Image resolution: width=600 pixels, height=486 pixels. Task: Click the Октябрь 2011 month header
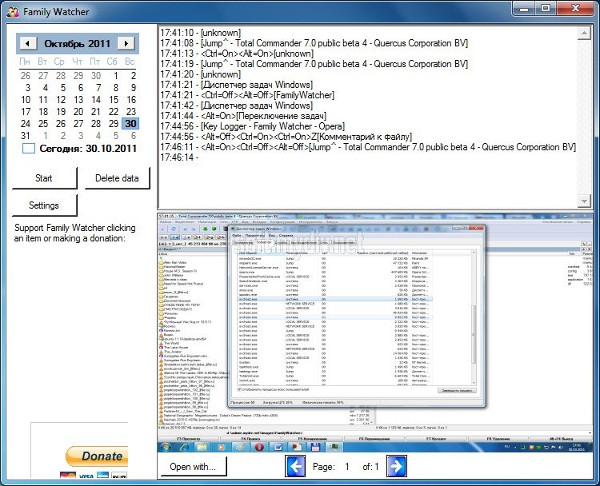pos(77,44)
